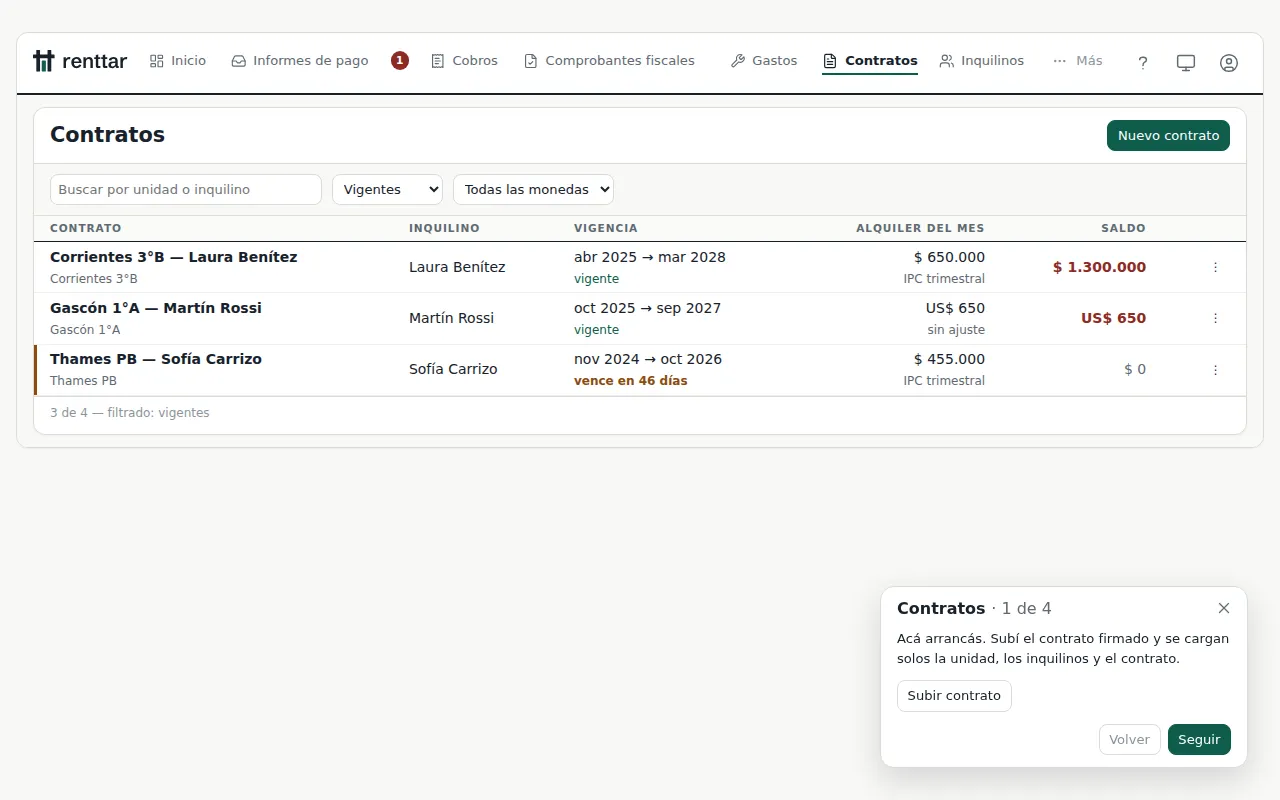Click the 'vence en 46 días' warning
The width and height of the screenshot is (1280, 800).
coord(631,381)
